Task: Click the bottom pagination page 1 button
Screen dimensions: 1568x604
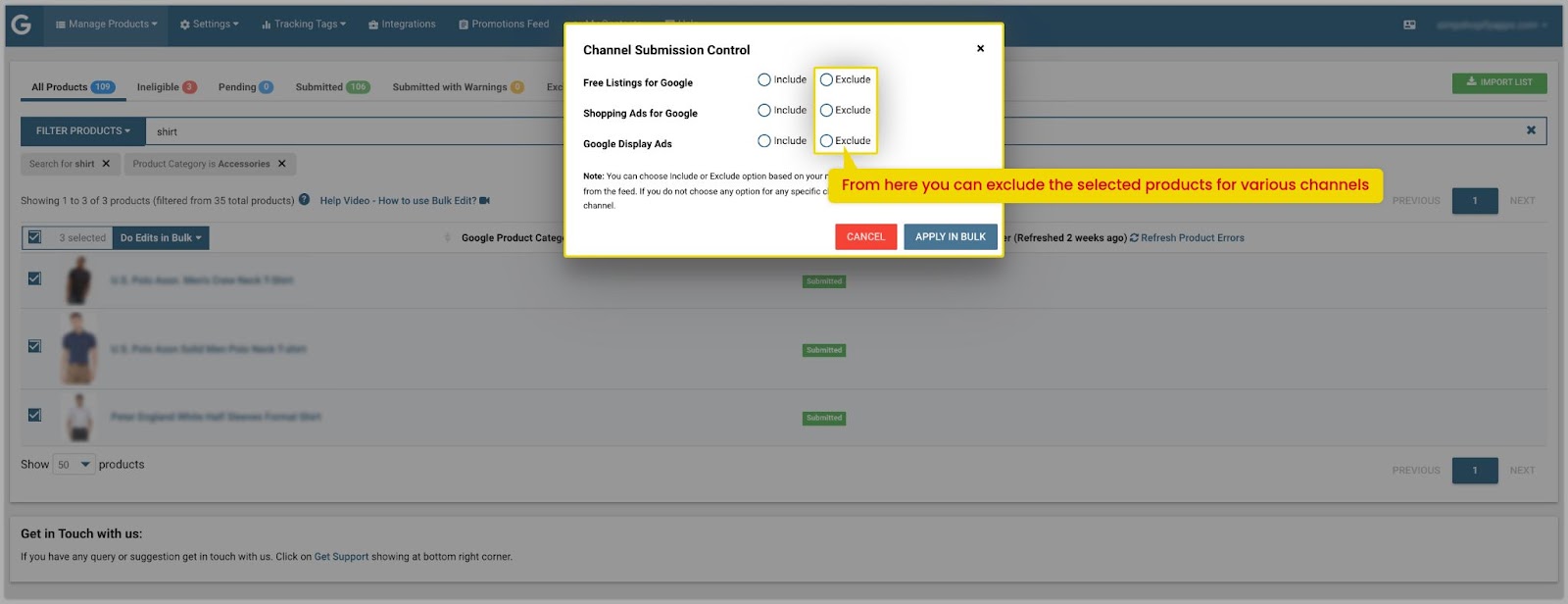Action: pos(1475,471)
